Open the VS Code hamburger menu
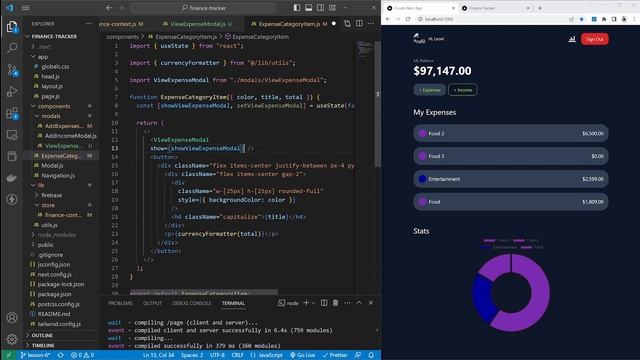The width and height of the screenshot is (640, 360). pos(25,8)
